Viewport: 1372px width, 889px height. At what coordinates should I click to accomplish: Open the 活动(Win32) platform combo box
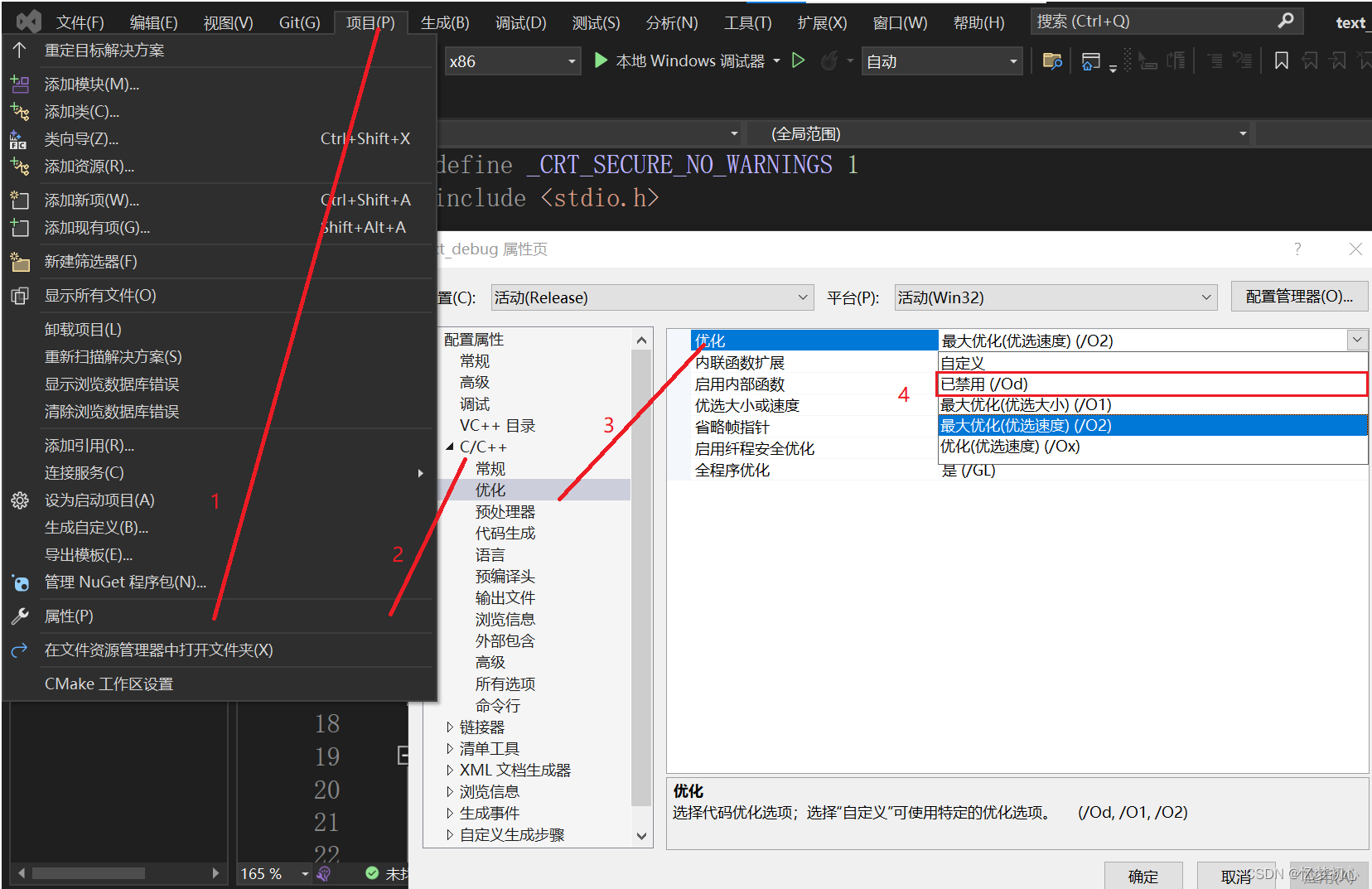pyautogui.click(x=1056, y=297)
